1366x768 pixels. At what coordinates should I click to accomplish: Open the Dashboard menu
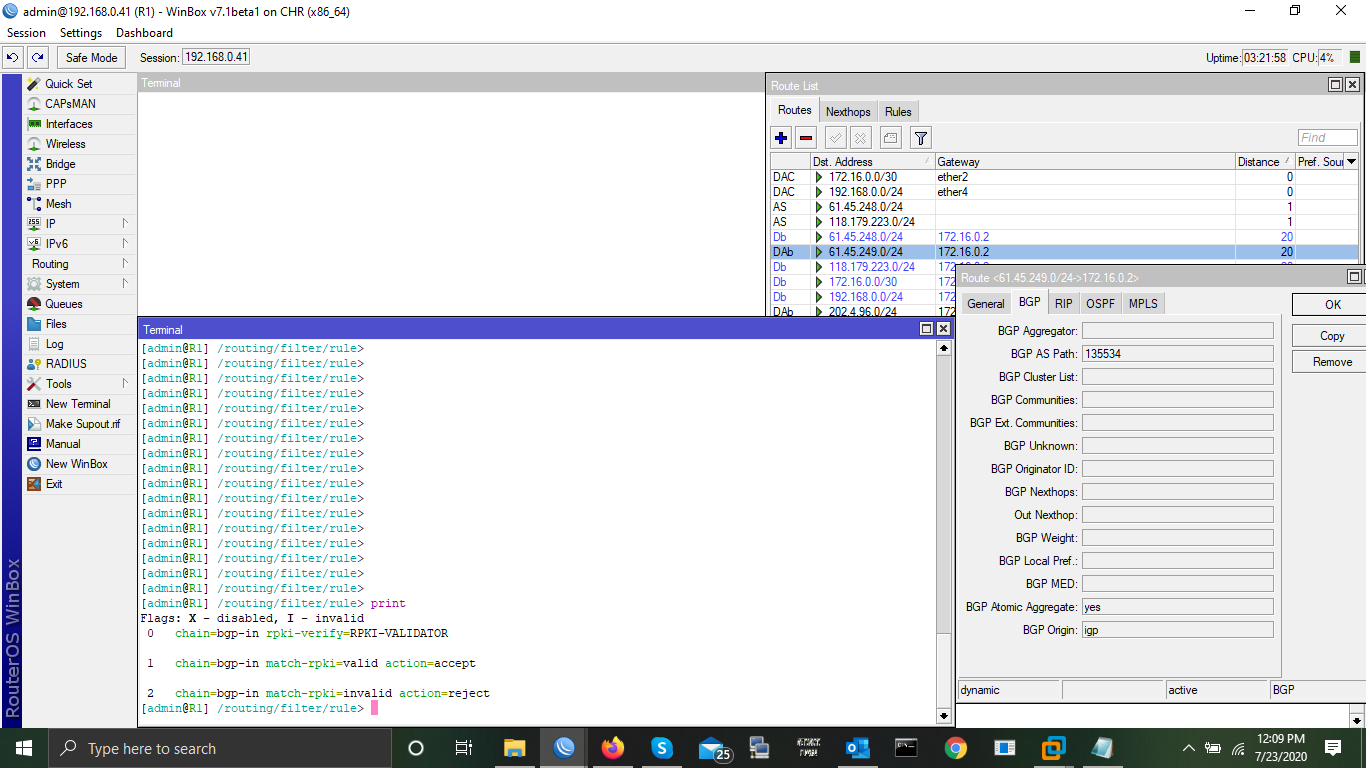coord(144,33)
